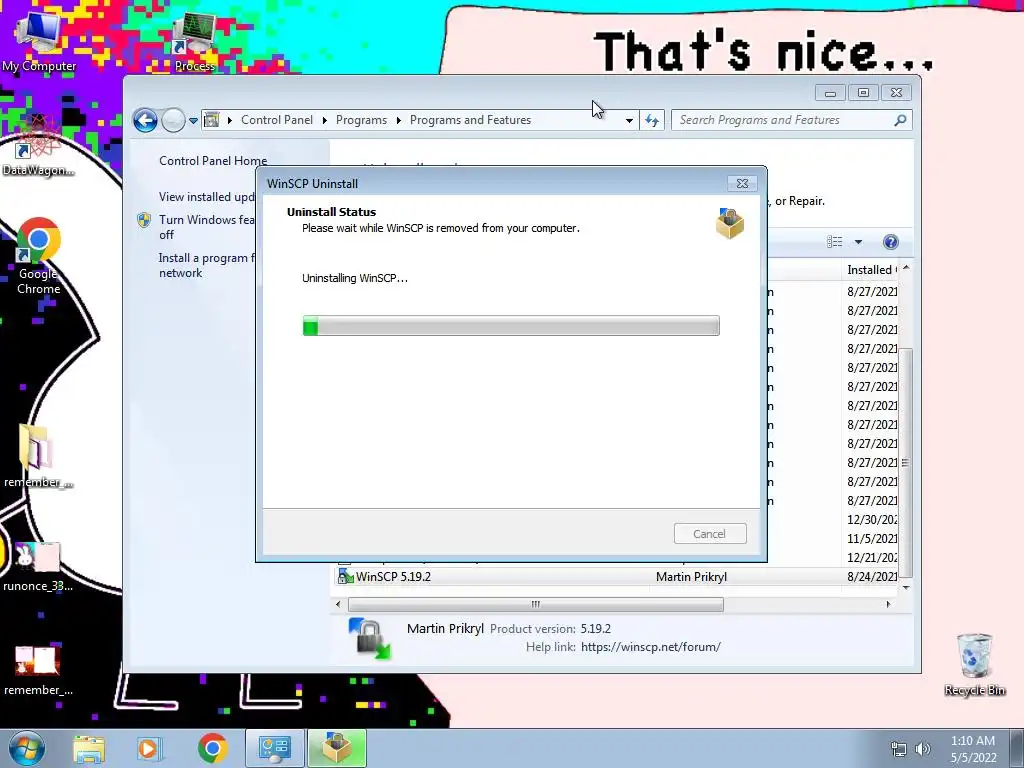Click the Product version 5.19.2 detail
This screenshot has width=1024, height=768.
point(551,629)
